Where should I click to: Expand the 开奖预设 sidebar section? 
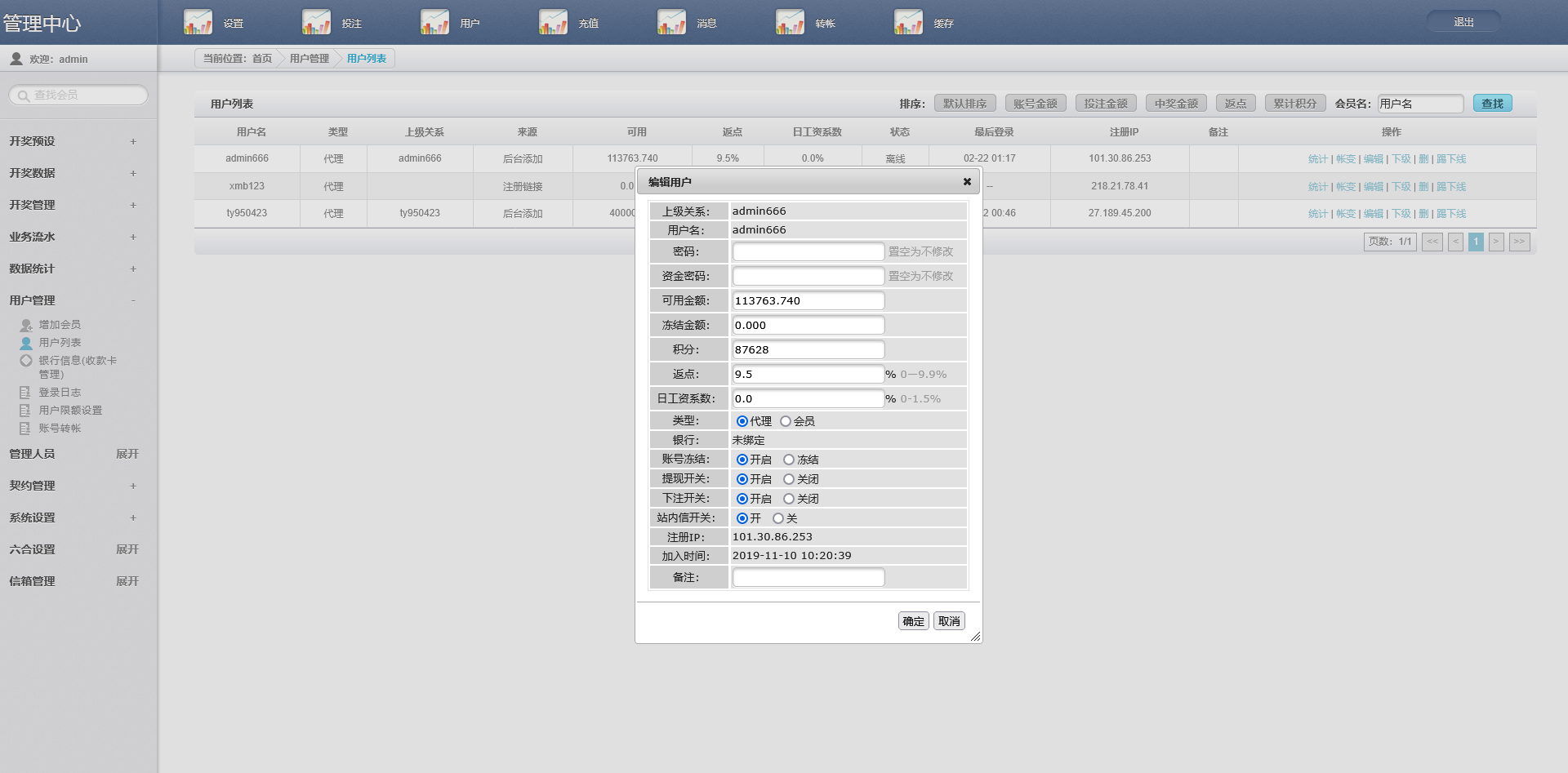(133, 141)
